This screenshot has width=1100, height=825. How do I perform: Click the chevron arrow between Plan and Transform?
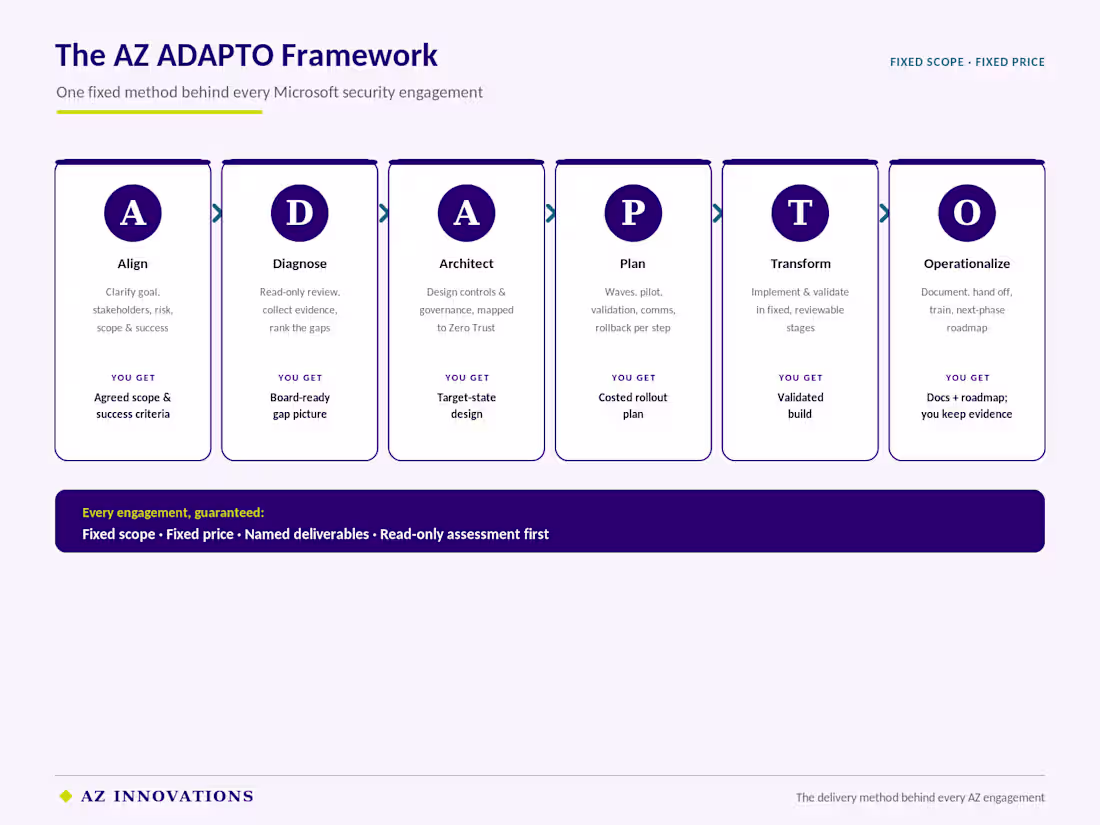click(x=718, y=213)
